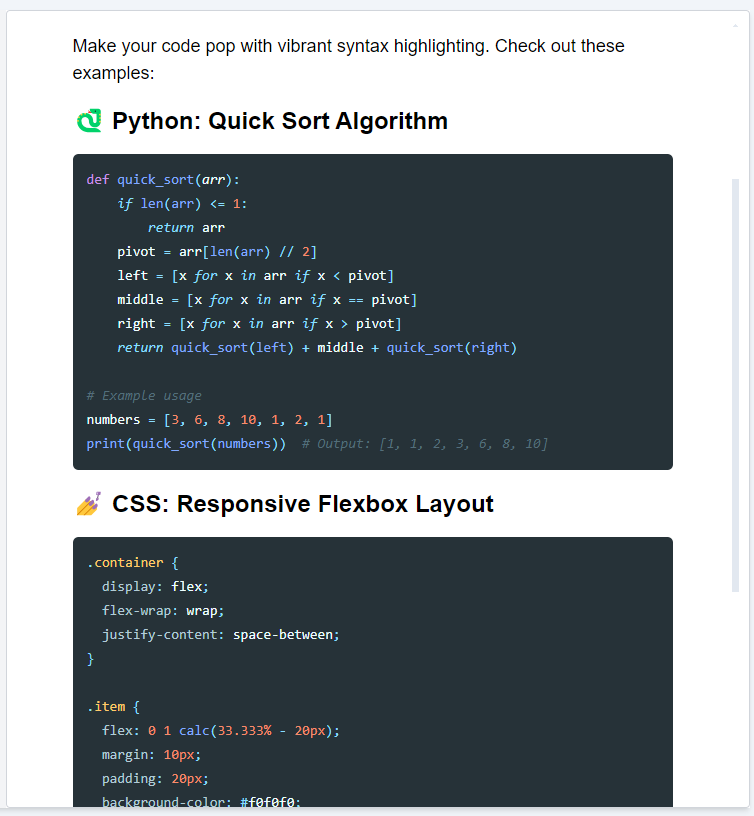Image resolution: width=754 pixels, height=816 pixels.
Task: Click the "justify-content: space-between;" line
Action: [221, 635]
